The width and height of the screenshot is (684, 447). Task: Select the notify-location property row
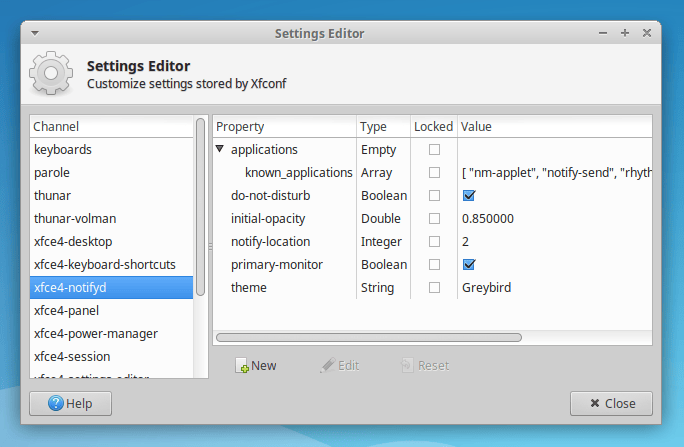pos(271,242)
